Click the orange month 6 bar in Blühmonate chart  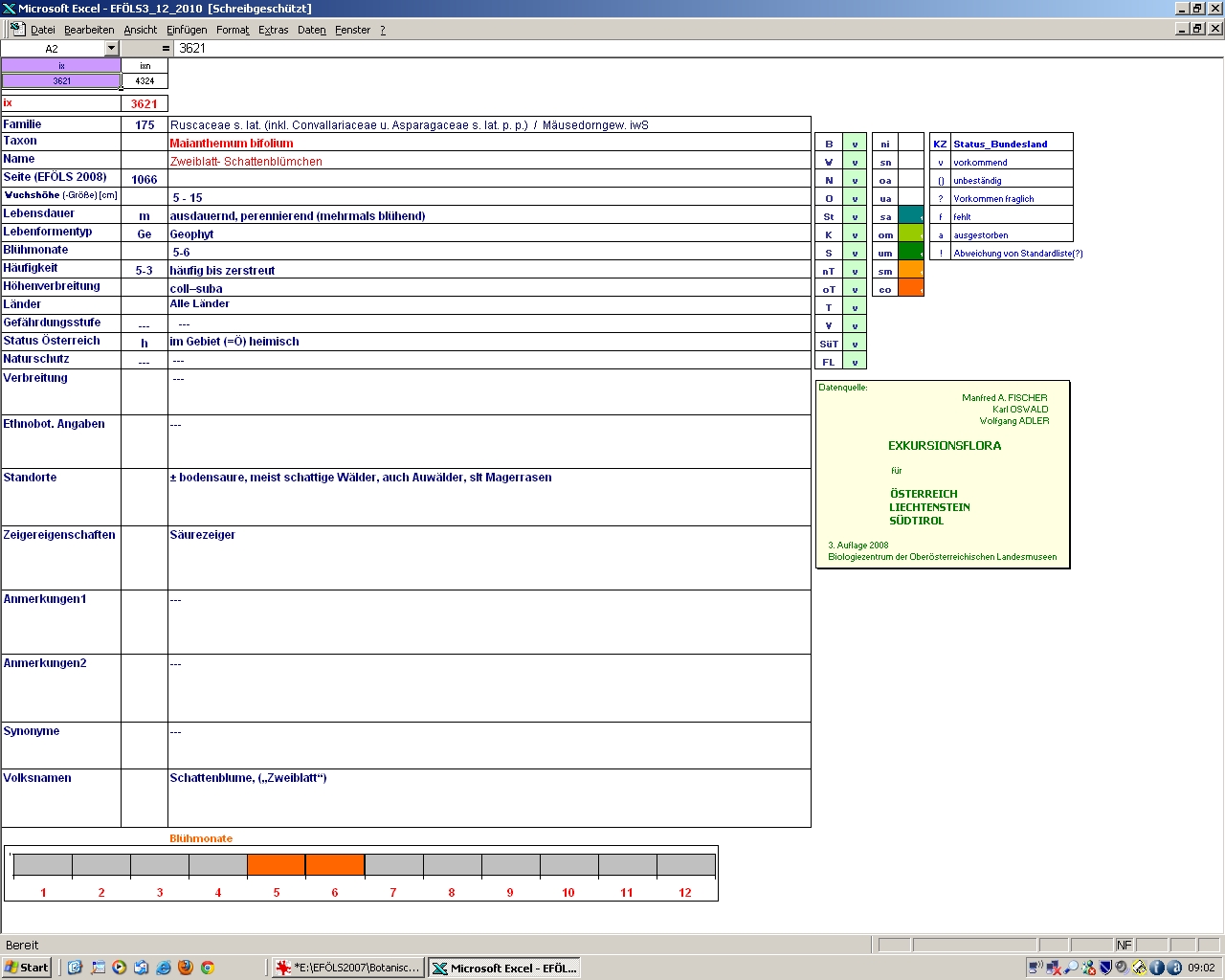[x=335, y=865]
